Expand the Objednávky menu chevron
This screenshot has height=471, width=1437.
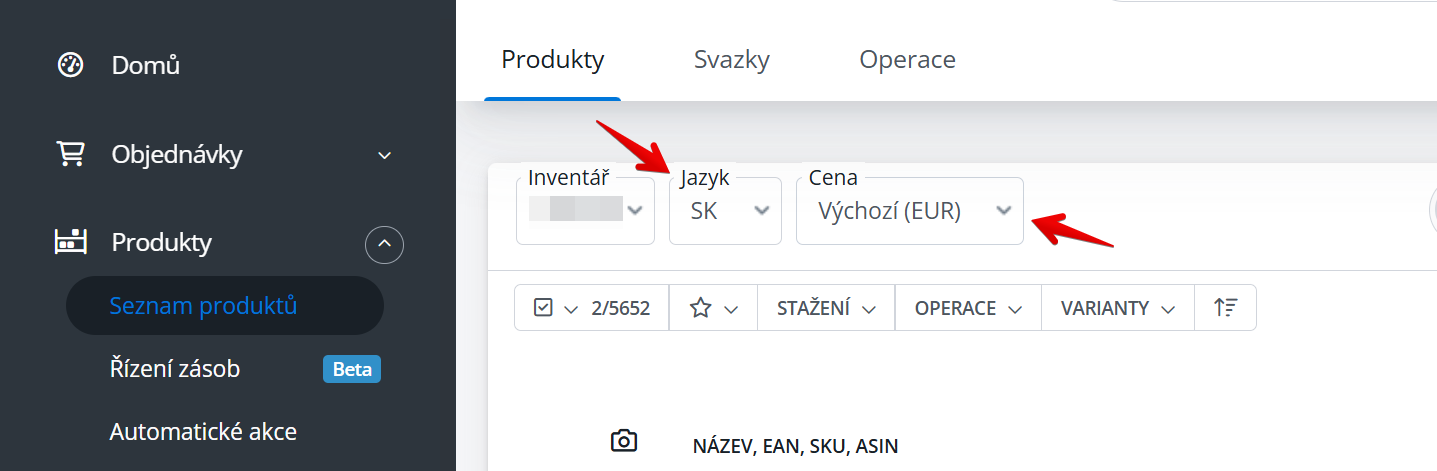[385, 155]
